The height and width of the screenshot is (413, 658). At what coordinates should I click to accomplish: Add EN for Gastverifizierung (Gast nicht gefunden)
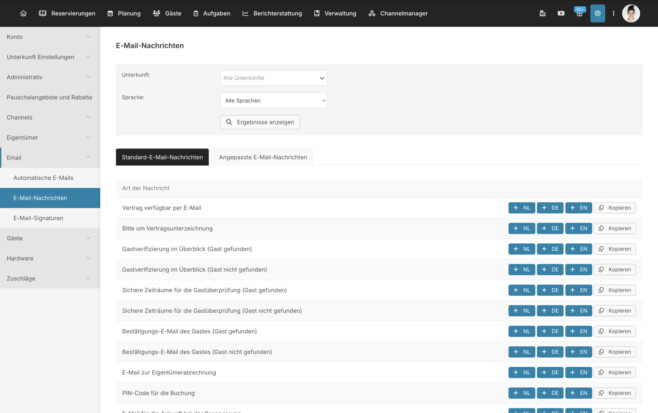tap(578, 269)
